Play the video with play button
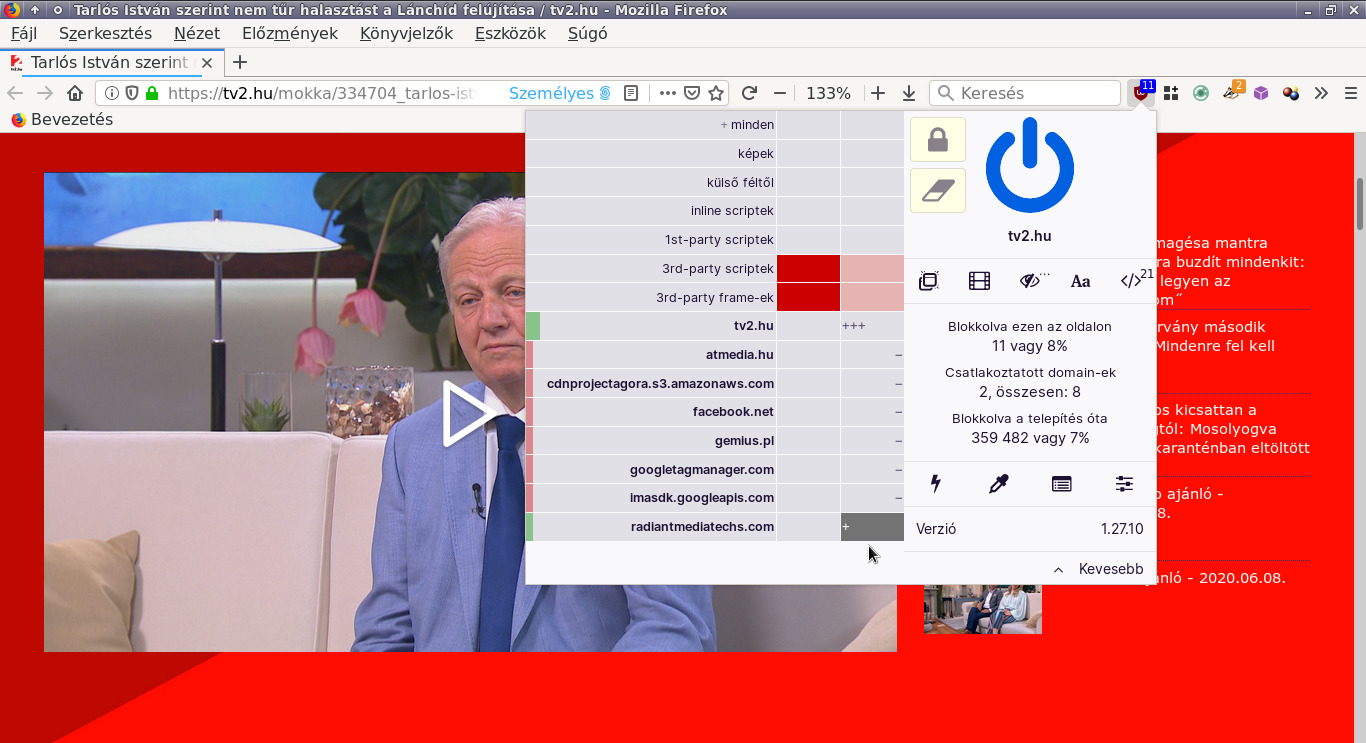The image size is (1366, 743). 470,412
